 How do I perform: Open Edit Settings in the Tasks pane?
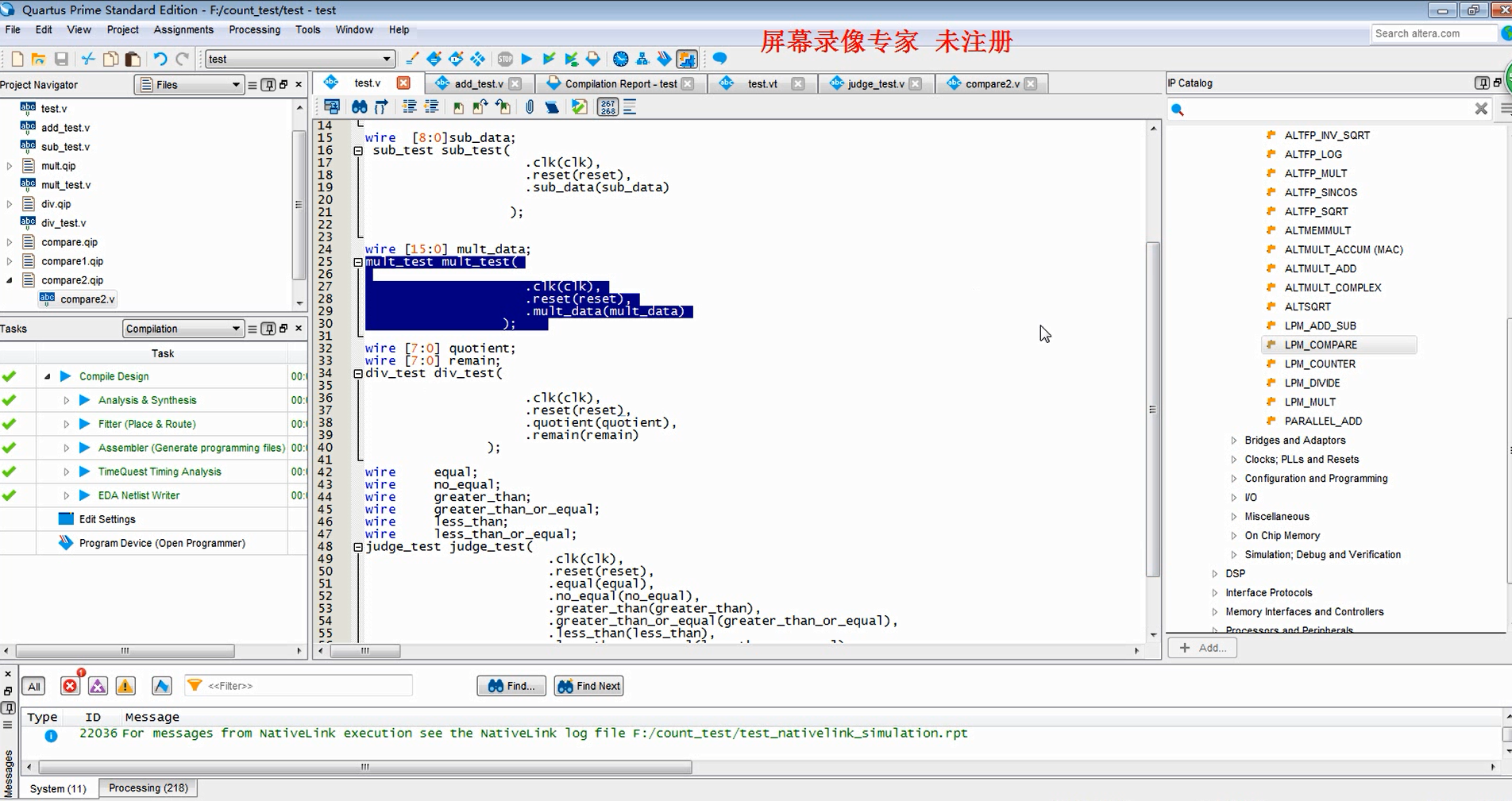pyautogui.click(x=107, y=519)
